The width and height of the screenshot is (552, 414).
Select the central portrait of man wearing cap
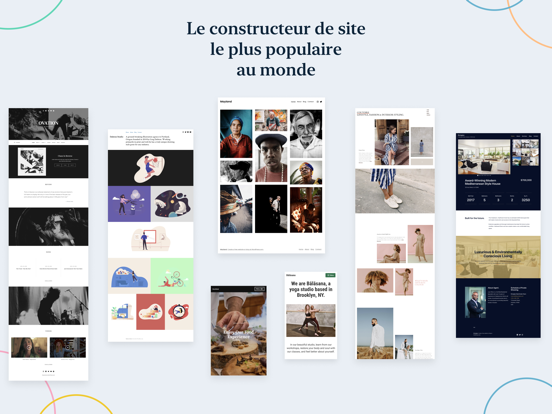pyautogui.click(x=271, y=158)
